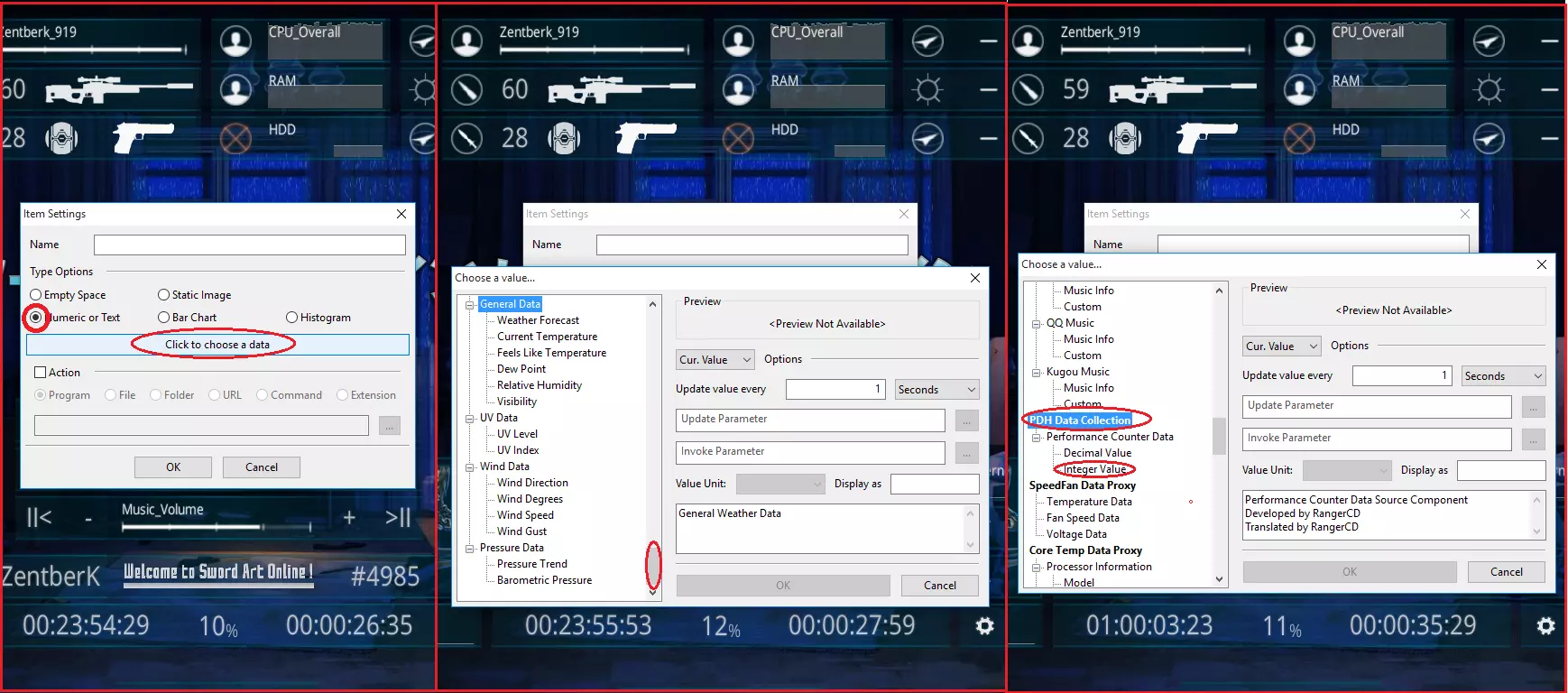Click profile icon beside RAM in the 59-counter panel
Screen dimensions: 1568x693
[x=1299, y=89]
